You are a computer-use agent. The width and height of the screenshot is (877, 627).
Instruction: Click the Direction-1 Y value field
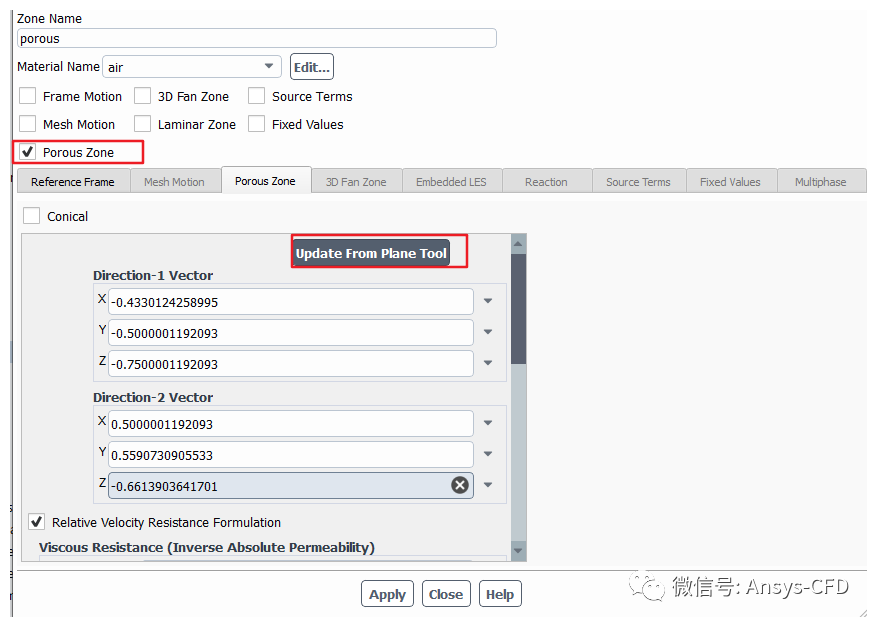tap(291, 333)
